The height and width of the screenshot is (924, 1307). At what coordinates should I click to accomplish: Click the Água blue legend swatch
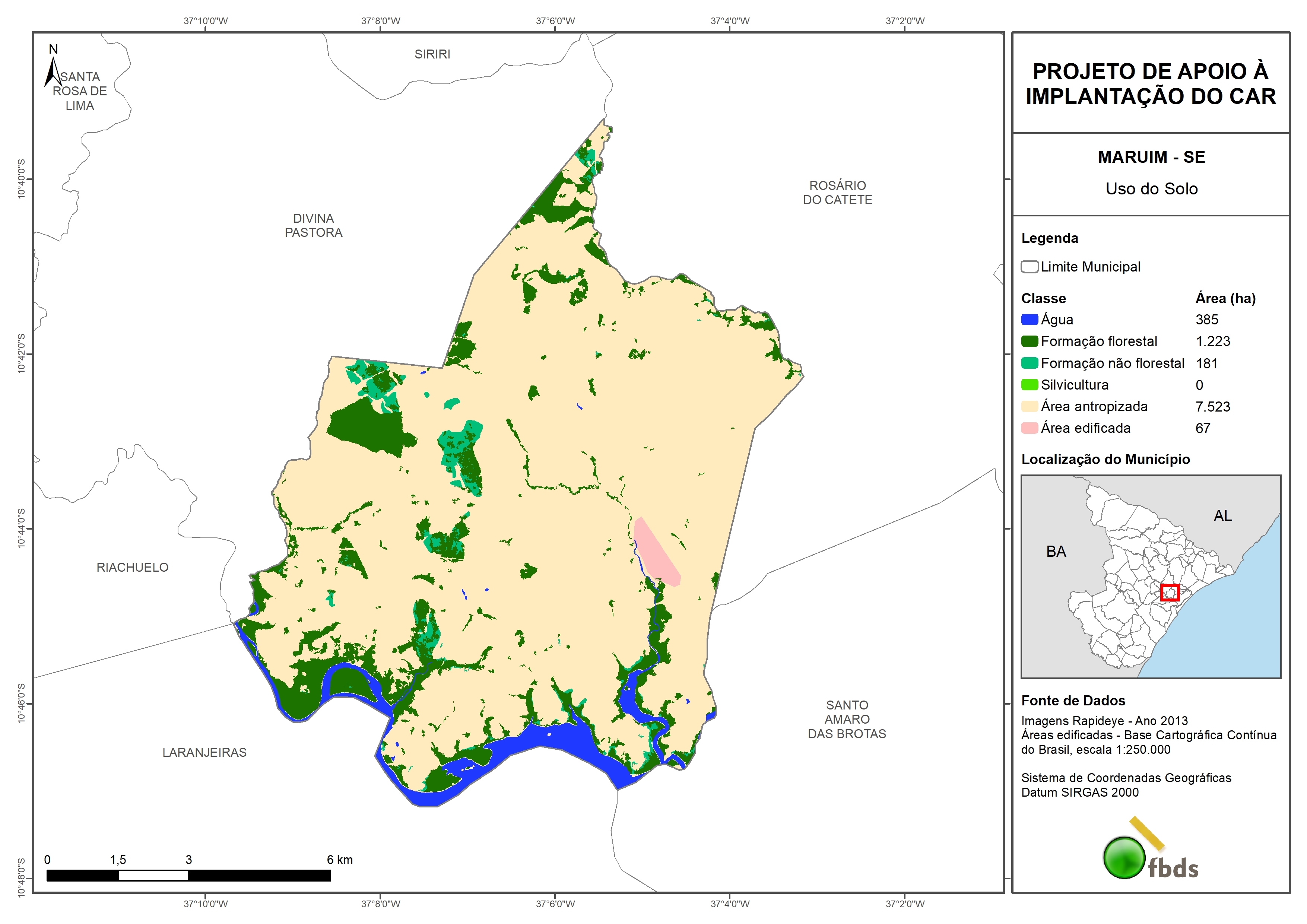[x=1029, y=320]
